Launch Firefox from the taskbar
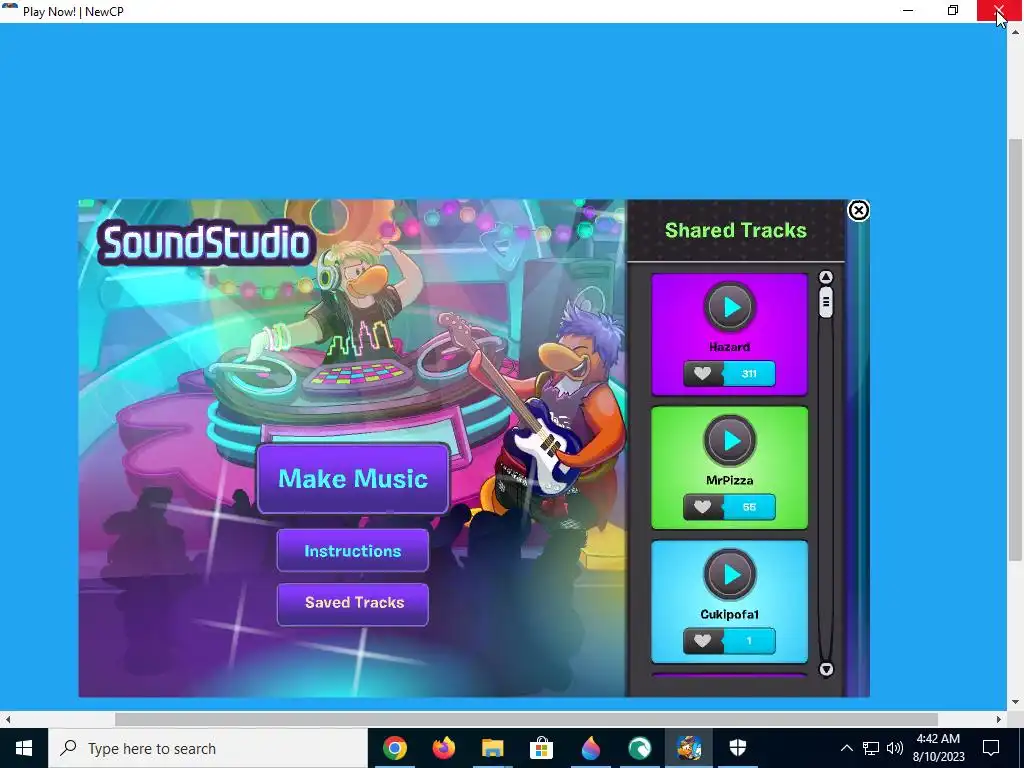The image size is (1024, 768). [443, 748]
